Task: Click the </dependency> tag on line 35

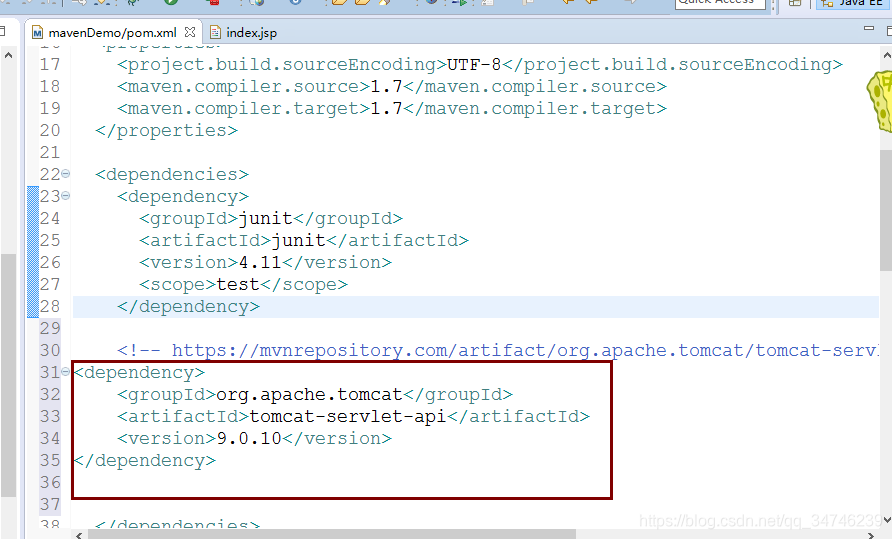Action: [144, 460]
